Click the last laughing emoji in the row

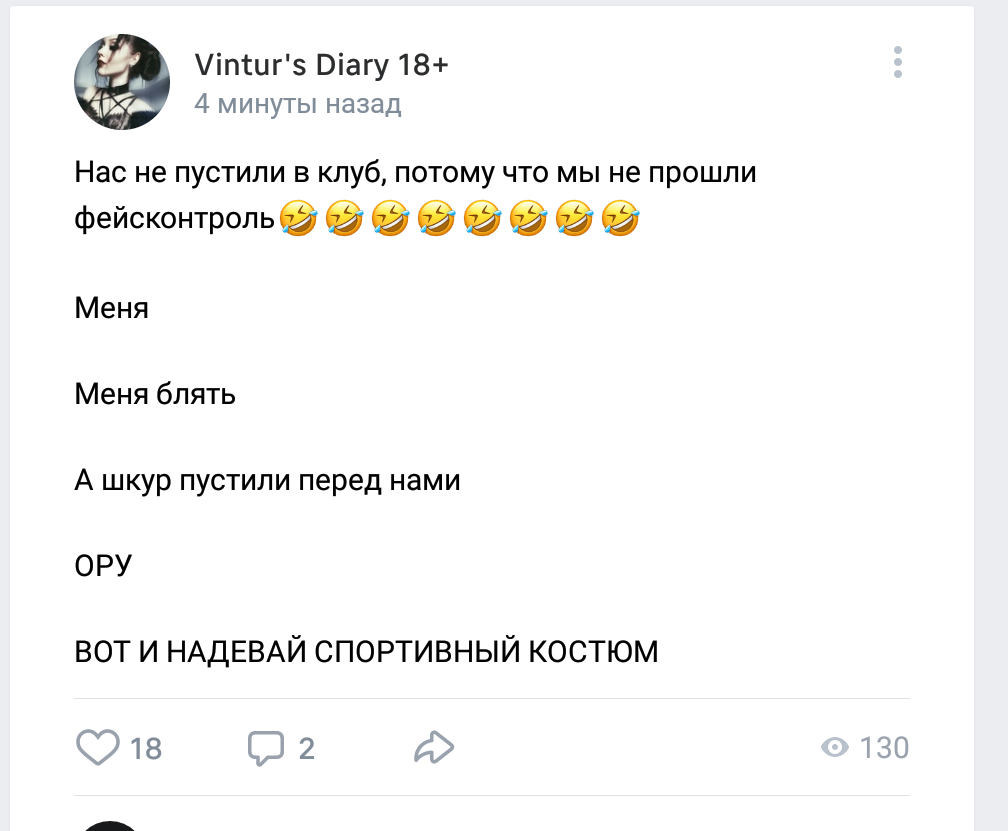[620, 217]
